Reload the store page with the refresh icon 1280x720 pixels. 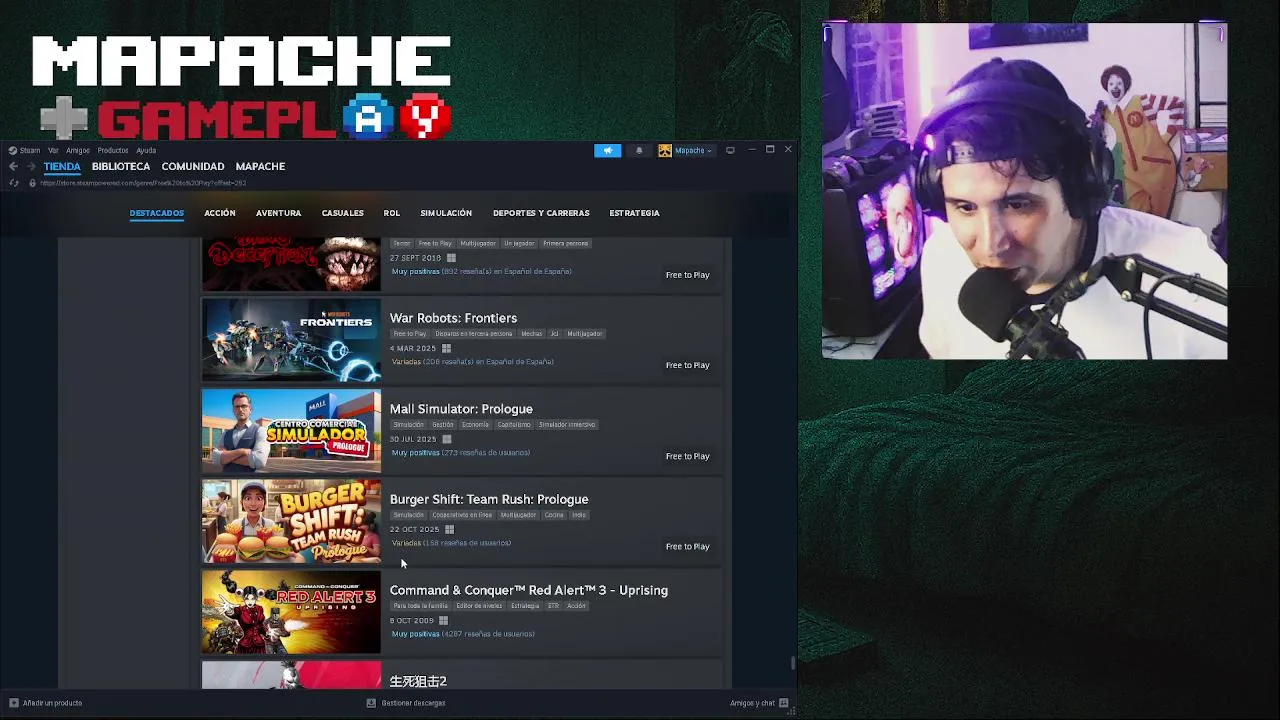[x=13, y=183]
